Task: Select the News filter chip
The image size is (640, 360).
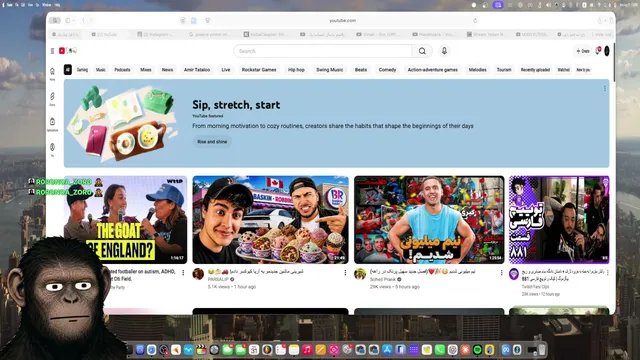Action: point(167,70)
